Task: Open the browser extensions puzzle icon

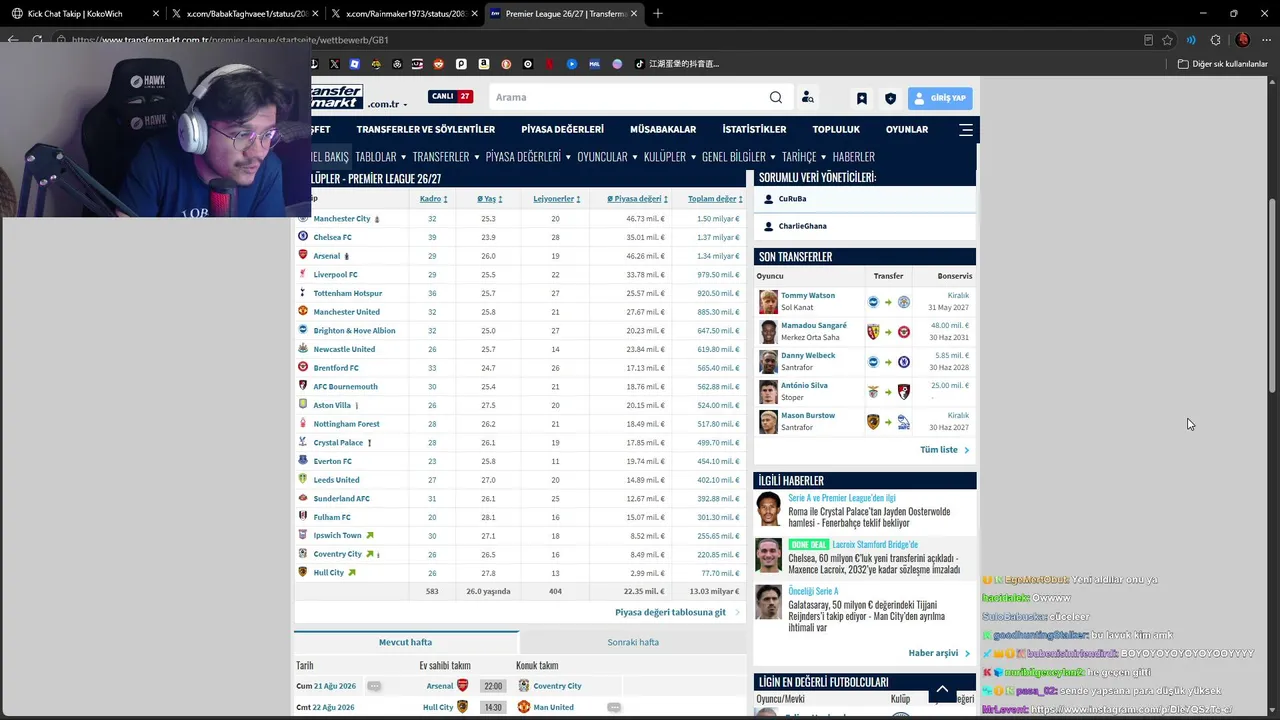Action: tap(1215, 40)
